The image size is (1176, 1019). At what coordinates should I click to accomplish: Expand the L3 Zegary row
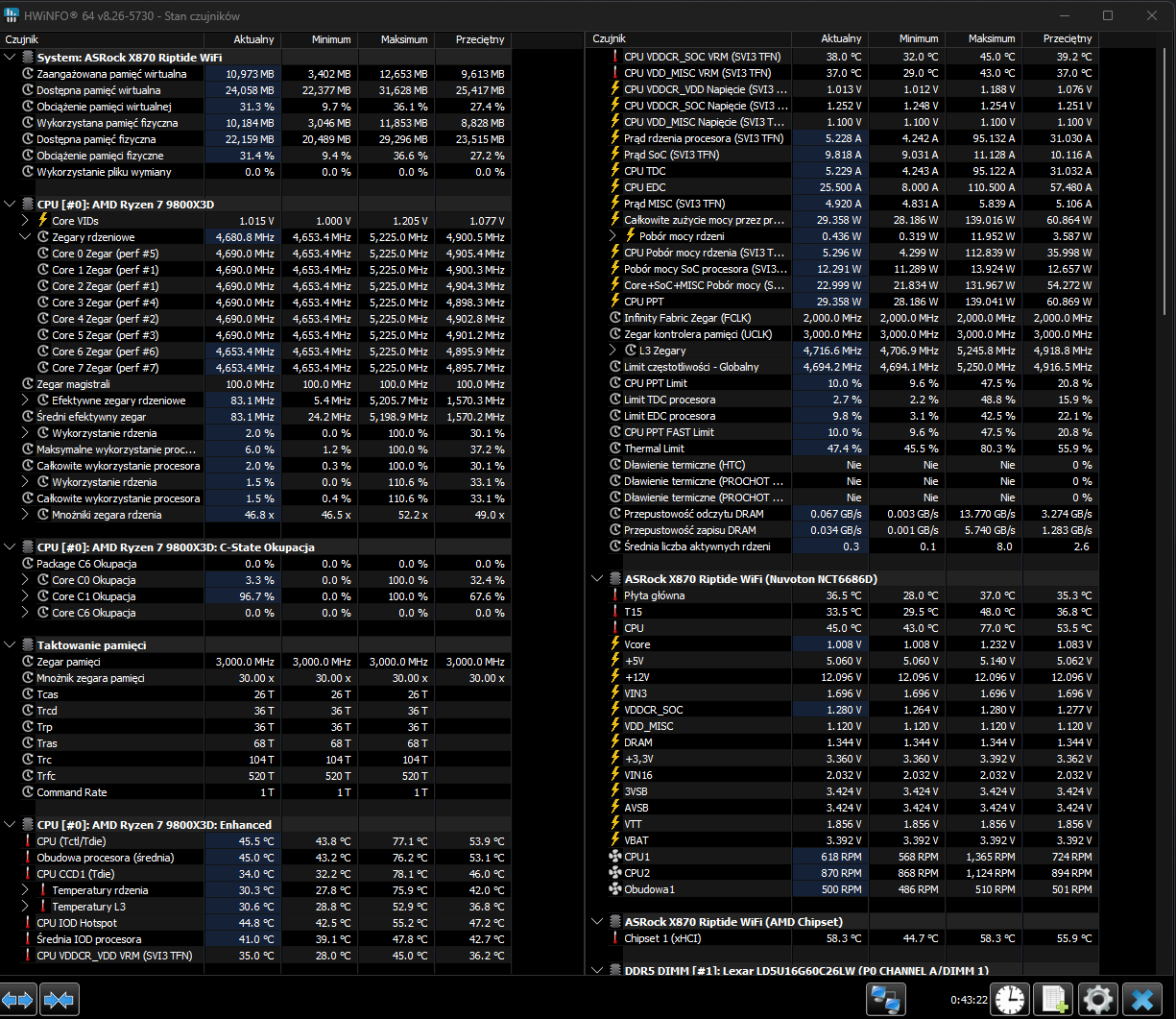click(x=613, y=351)
